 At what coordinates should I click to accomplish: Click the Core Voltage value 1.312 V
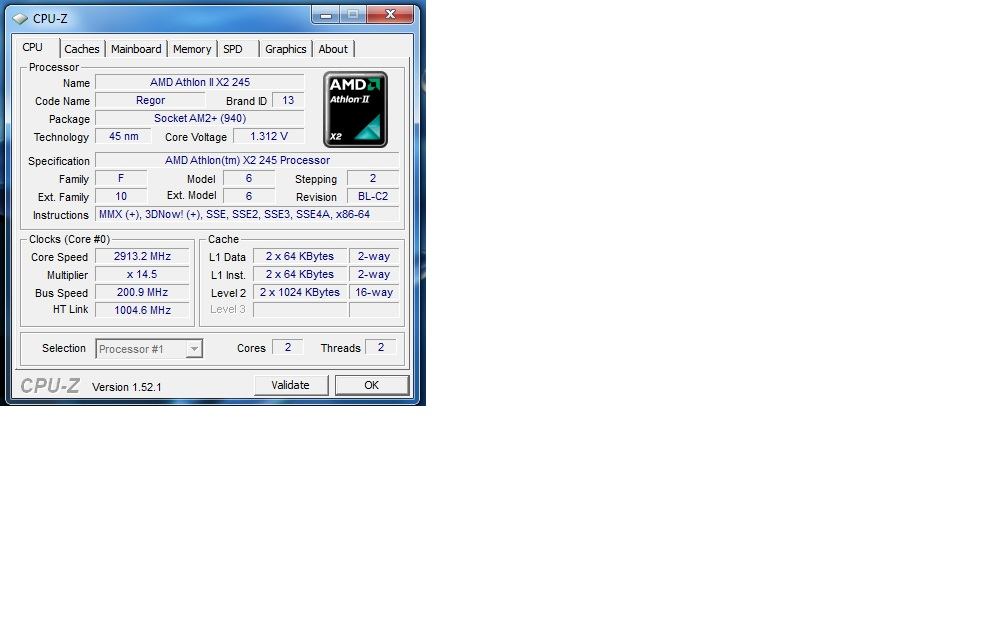pos(269,136)
